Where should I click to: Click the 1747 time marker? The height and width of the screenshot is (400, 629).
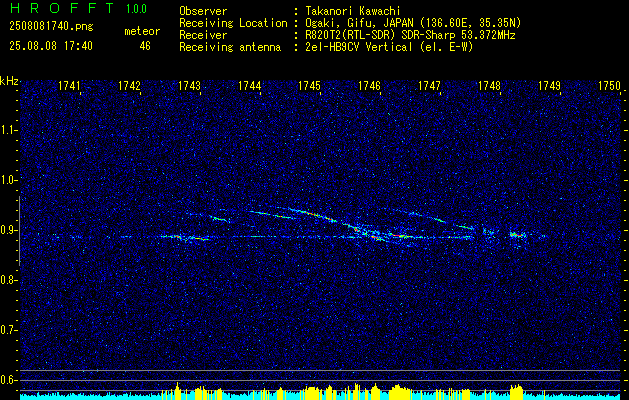429,86
